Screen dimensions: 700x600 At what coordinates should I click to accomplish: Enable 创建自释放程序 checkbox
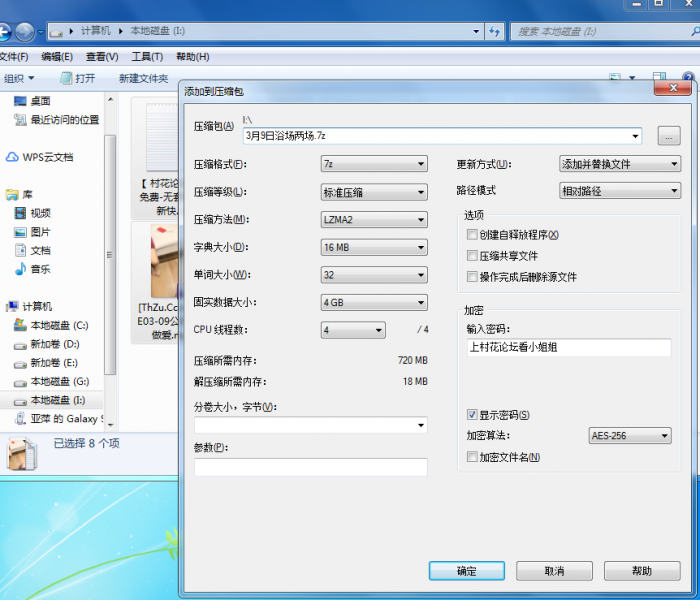point(472,235)
